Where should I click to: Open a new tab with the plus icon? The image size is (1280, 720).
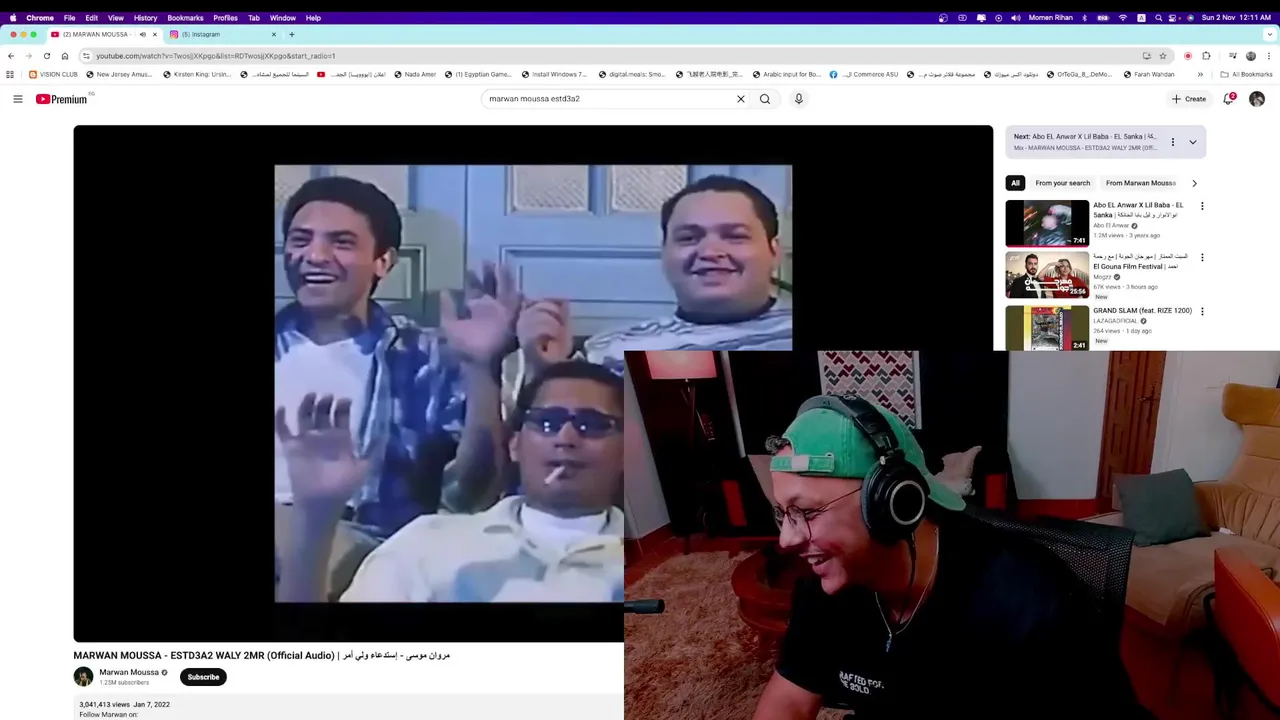291,34
